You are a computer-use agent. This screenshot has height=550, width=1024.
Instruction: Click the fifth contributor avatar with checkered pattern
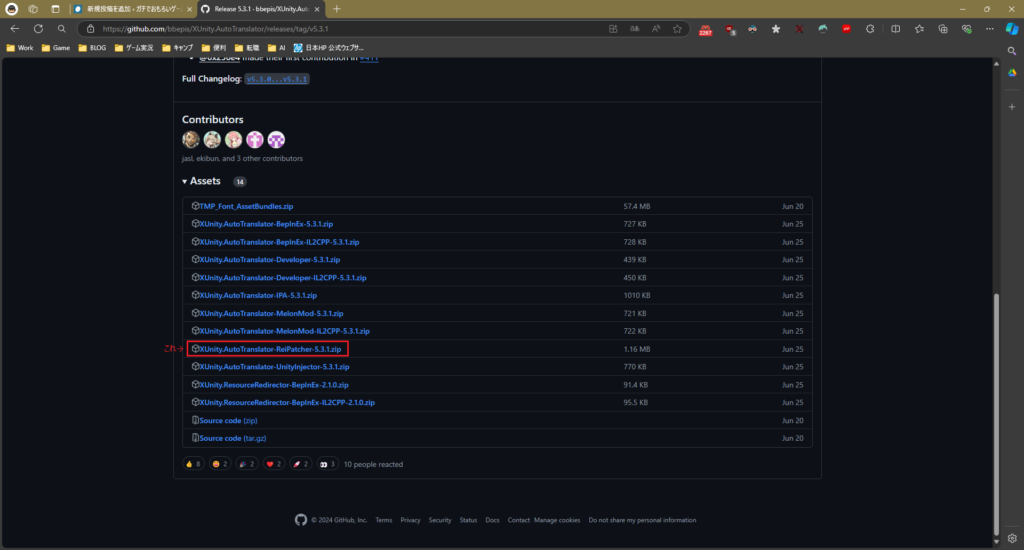(x=276, y=139)
